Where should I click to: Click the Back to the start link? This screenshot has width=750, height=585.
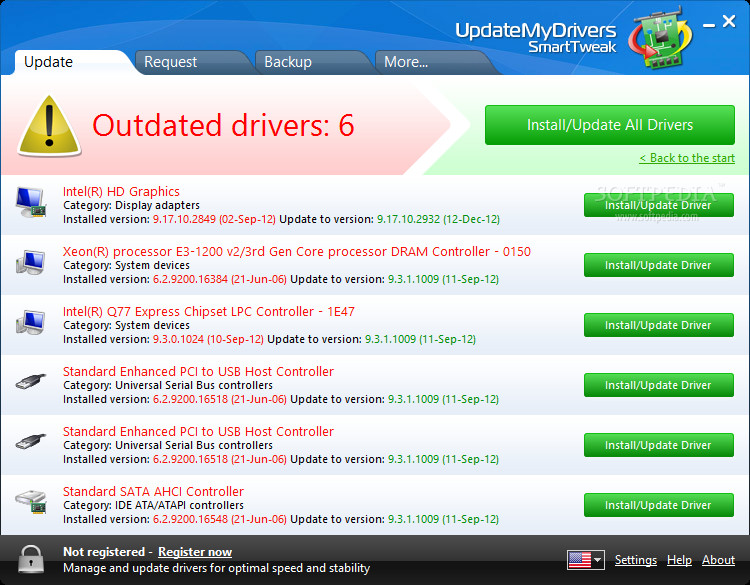click(x=687, y=158)
